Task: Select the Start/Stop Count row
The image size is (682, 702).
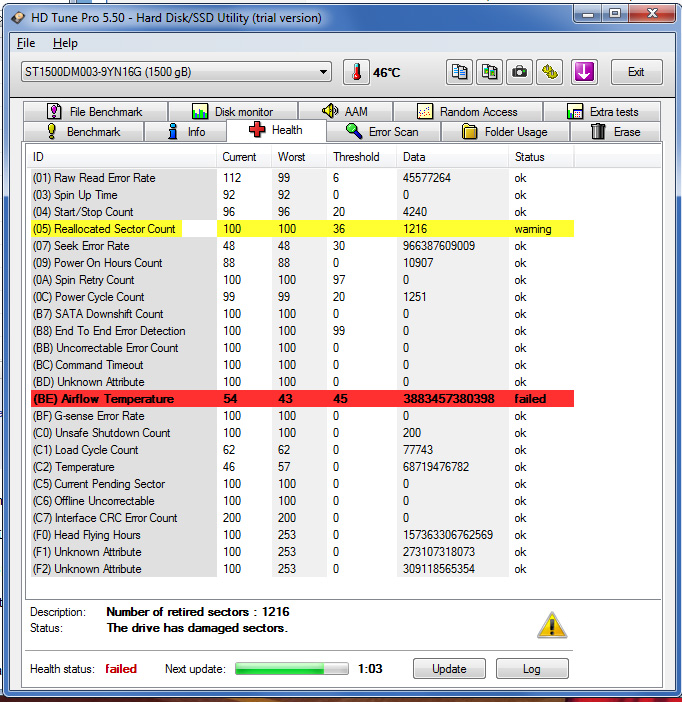Action: [x=302, y=212]
